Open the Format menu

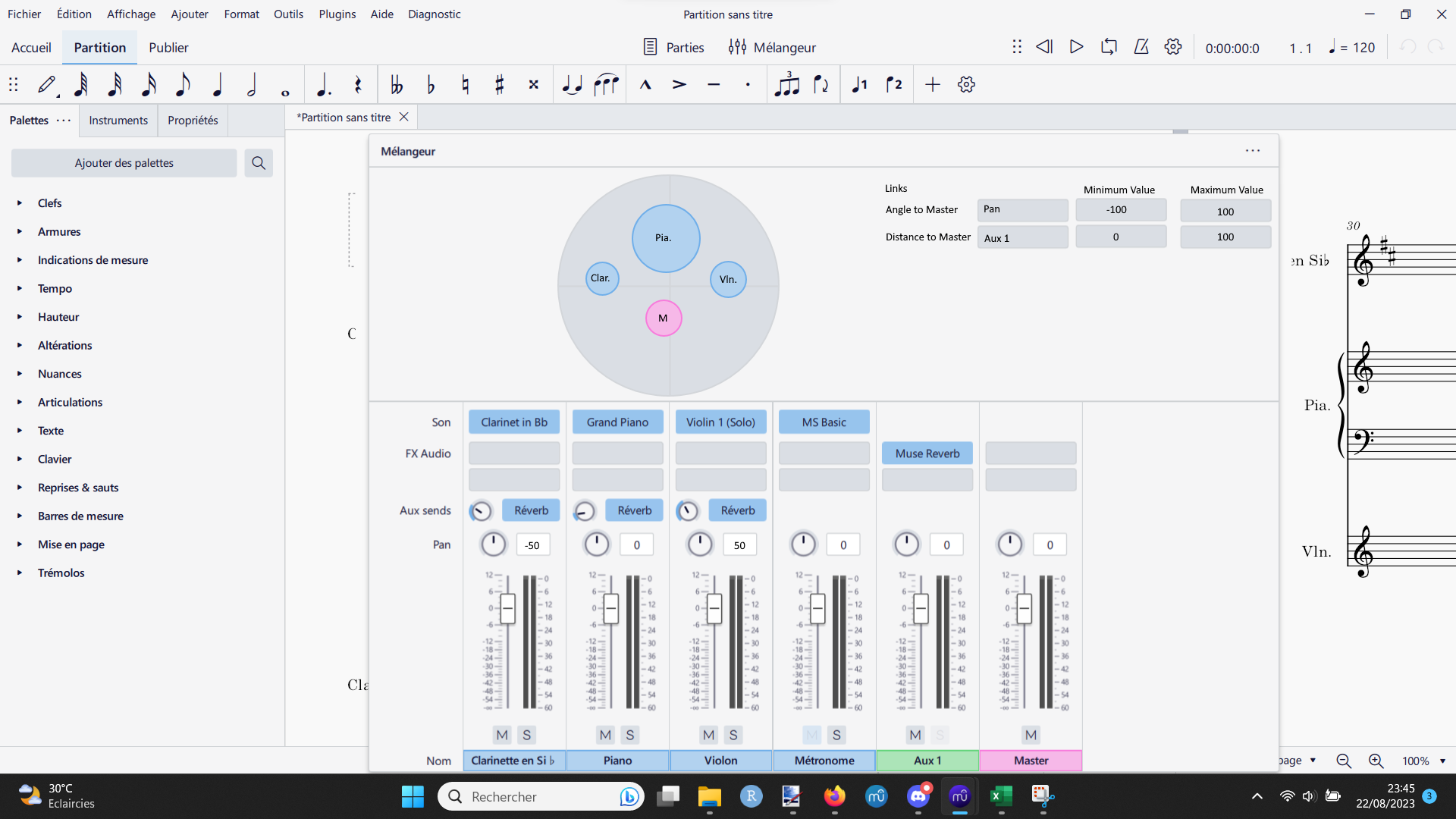[x=241, y=14]
